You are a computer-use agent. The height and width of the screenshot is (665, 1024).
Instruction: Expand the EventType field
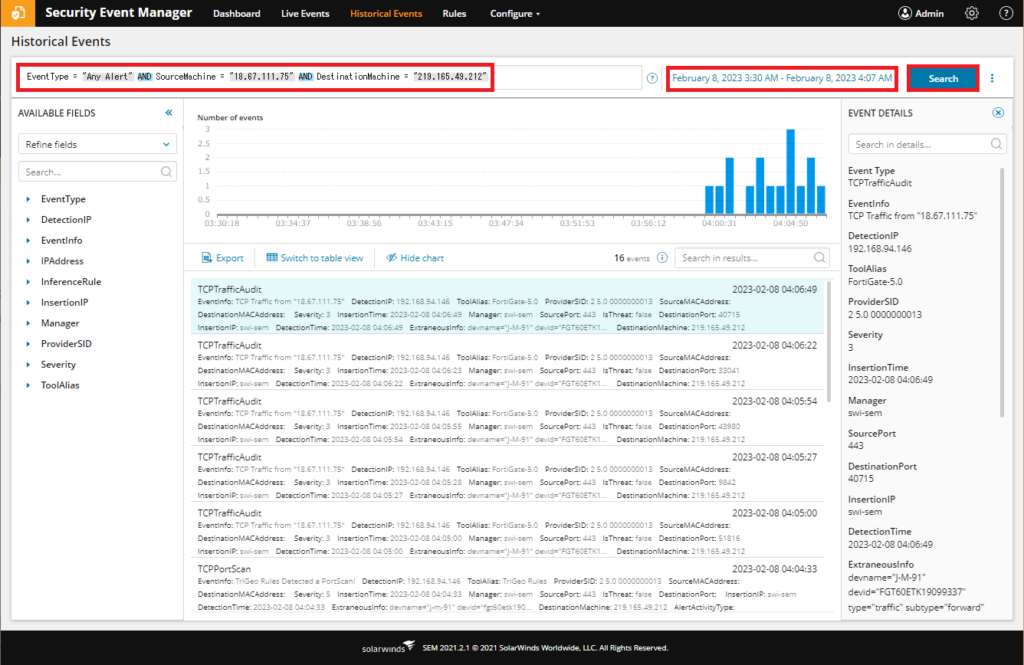pos(28,199)
